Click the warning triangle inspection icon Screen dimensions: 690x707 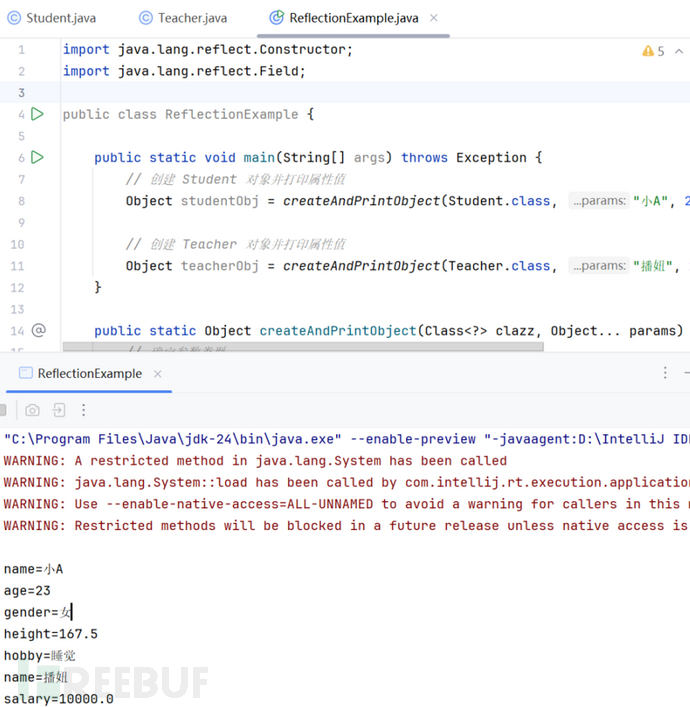647,51
